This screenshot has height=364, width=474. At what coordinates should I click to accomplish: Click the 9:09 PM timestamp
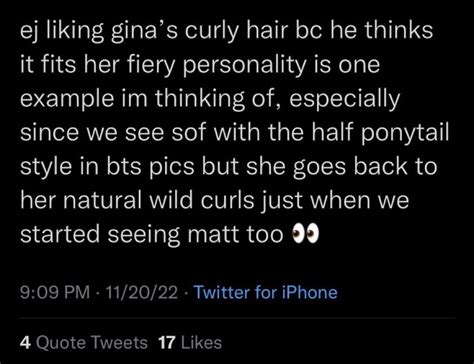(x=55, y=292)
